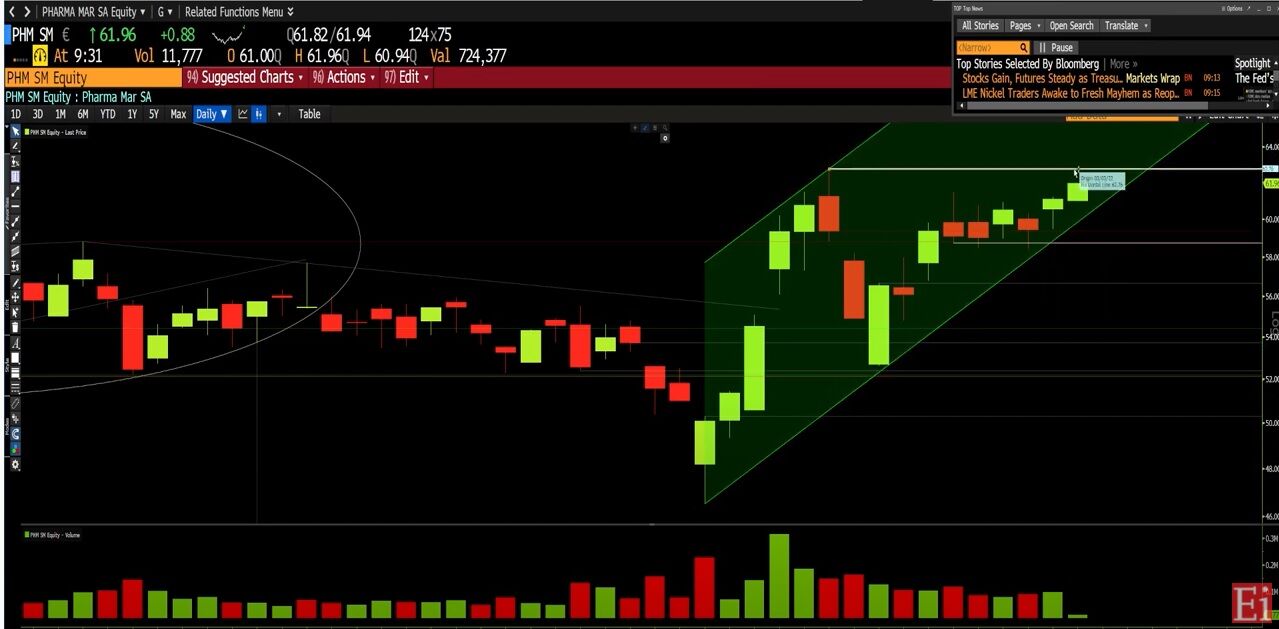Click the Options gear in Top News window
The height and width of the screenshot is (629, 1279).
tap(1231, 8)
